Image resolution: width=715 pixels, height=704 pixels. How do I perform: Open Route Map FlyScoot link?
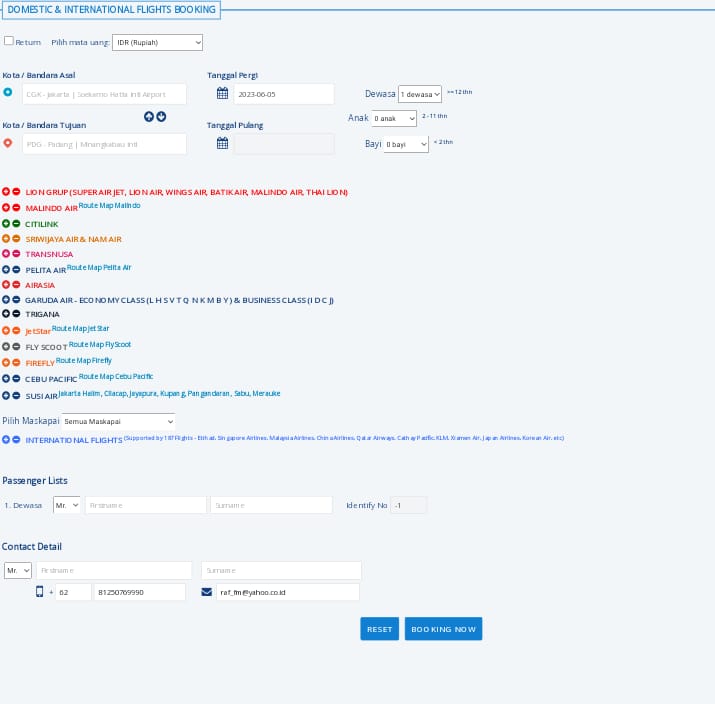(100, 344)
